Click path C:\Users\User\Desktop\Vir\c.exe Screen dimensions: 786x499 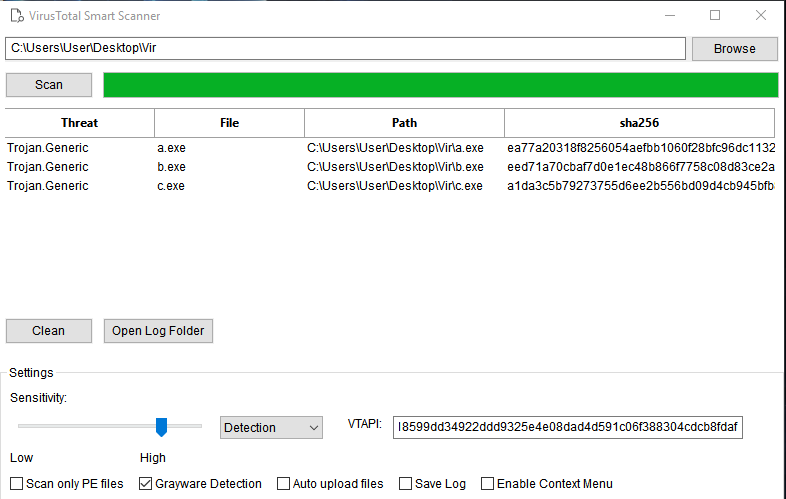(x=395, y=186)
